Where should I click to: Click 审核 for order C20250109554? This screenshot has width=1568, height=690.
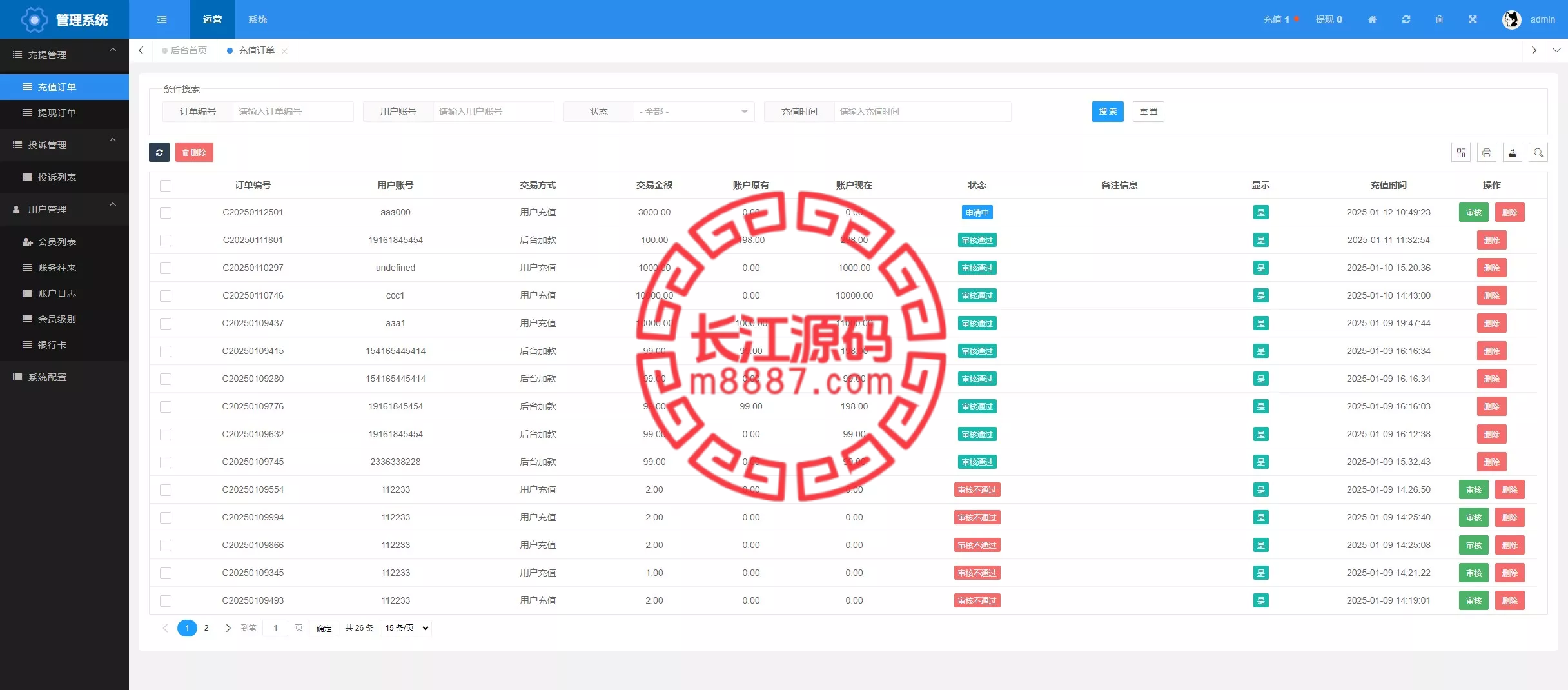tap(1474, 489)
